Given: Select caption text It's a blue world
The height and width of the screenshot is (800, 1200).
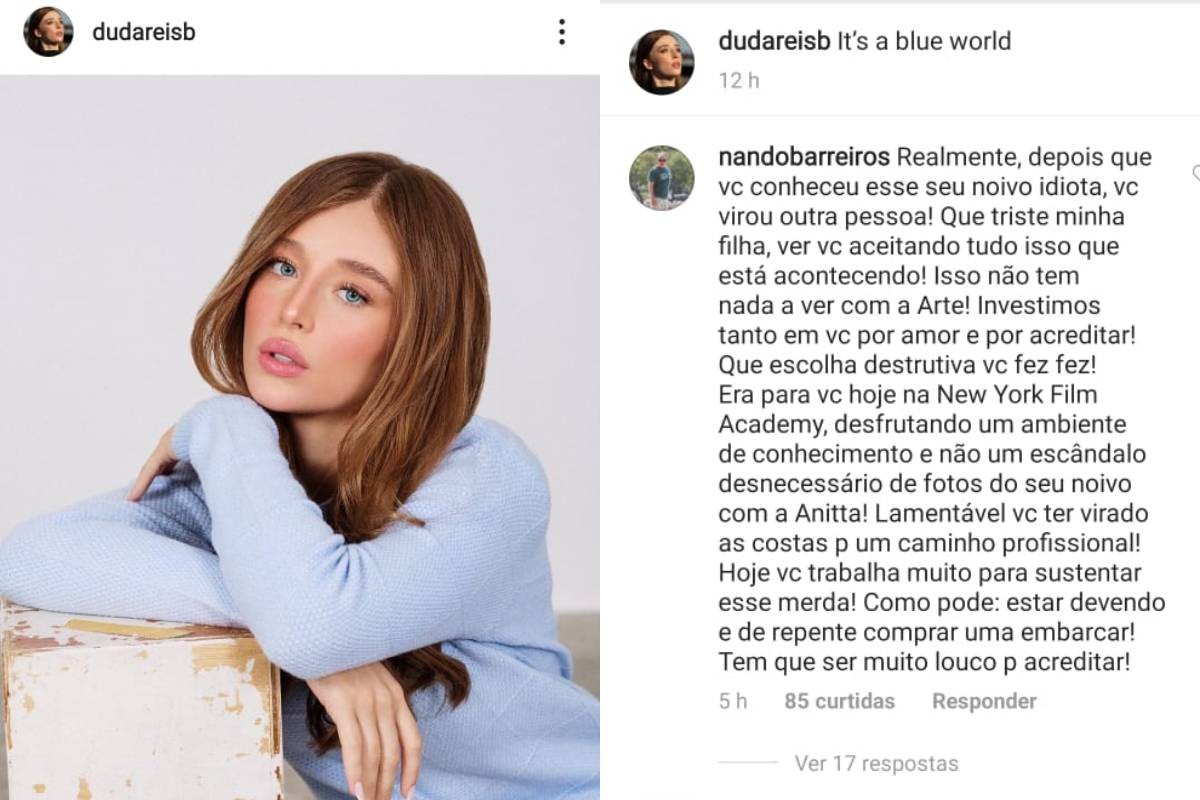Looking at the screenshot, I should tap(923, 41).
